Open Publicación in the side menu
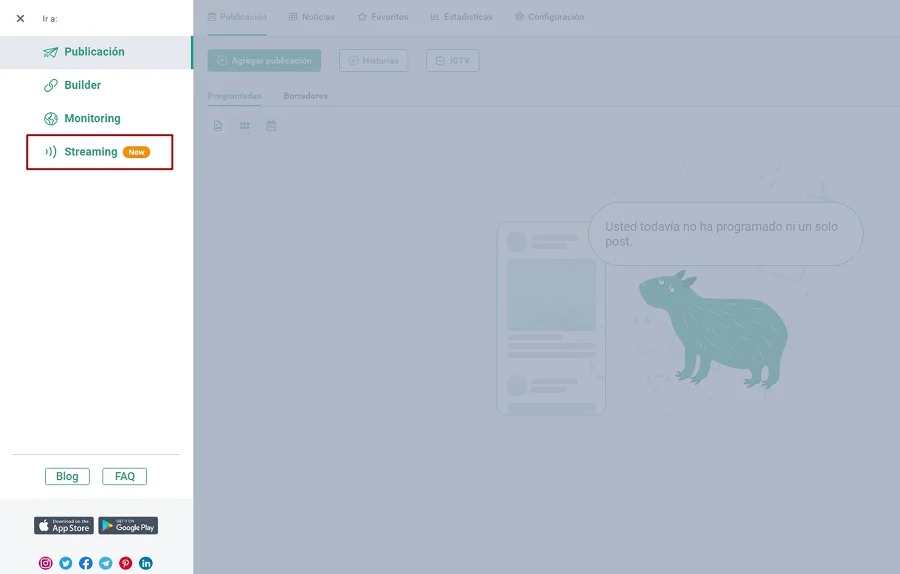900x574 pixels. point(94,52)
